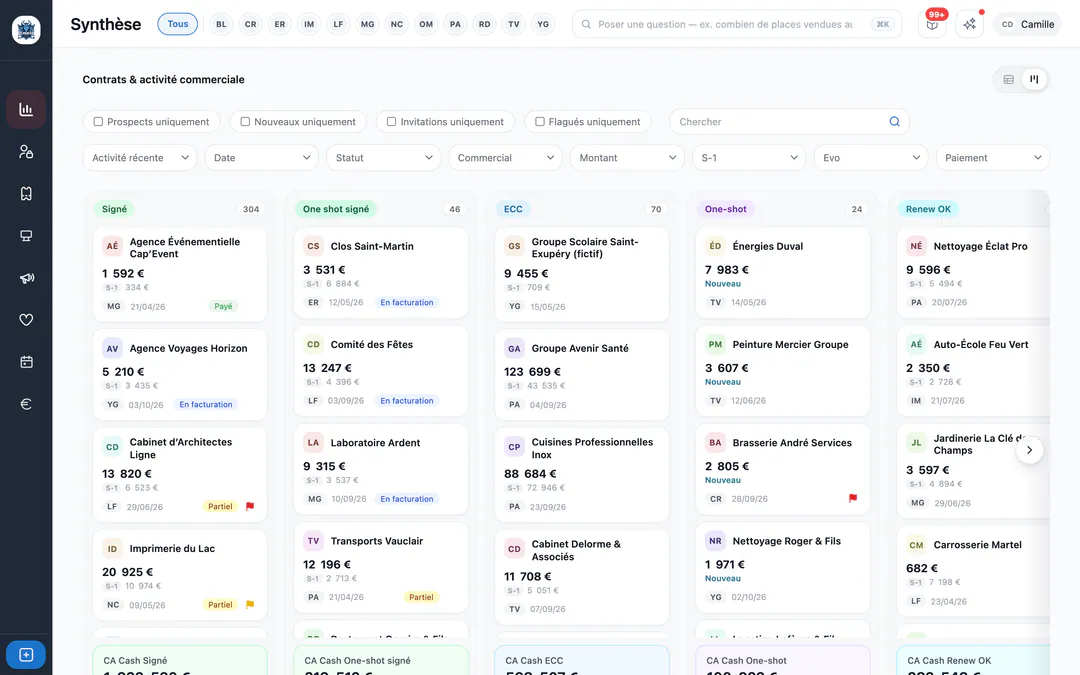Viewport: 1080px width, 675px height.
Task: Click the club logo at top of sidebar
Action: click(x=26, y=30)
